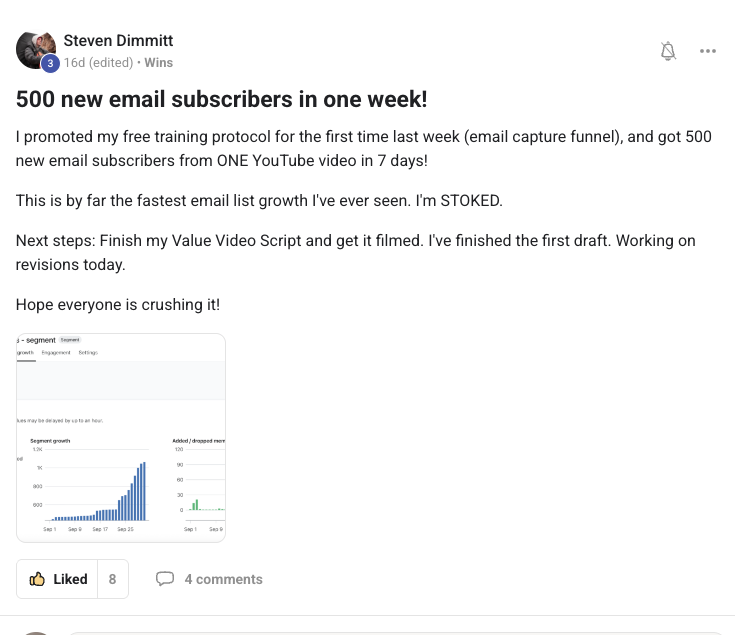Click the Settings tab in the screenshot
735x635 pixels.
coord(88,353)
